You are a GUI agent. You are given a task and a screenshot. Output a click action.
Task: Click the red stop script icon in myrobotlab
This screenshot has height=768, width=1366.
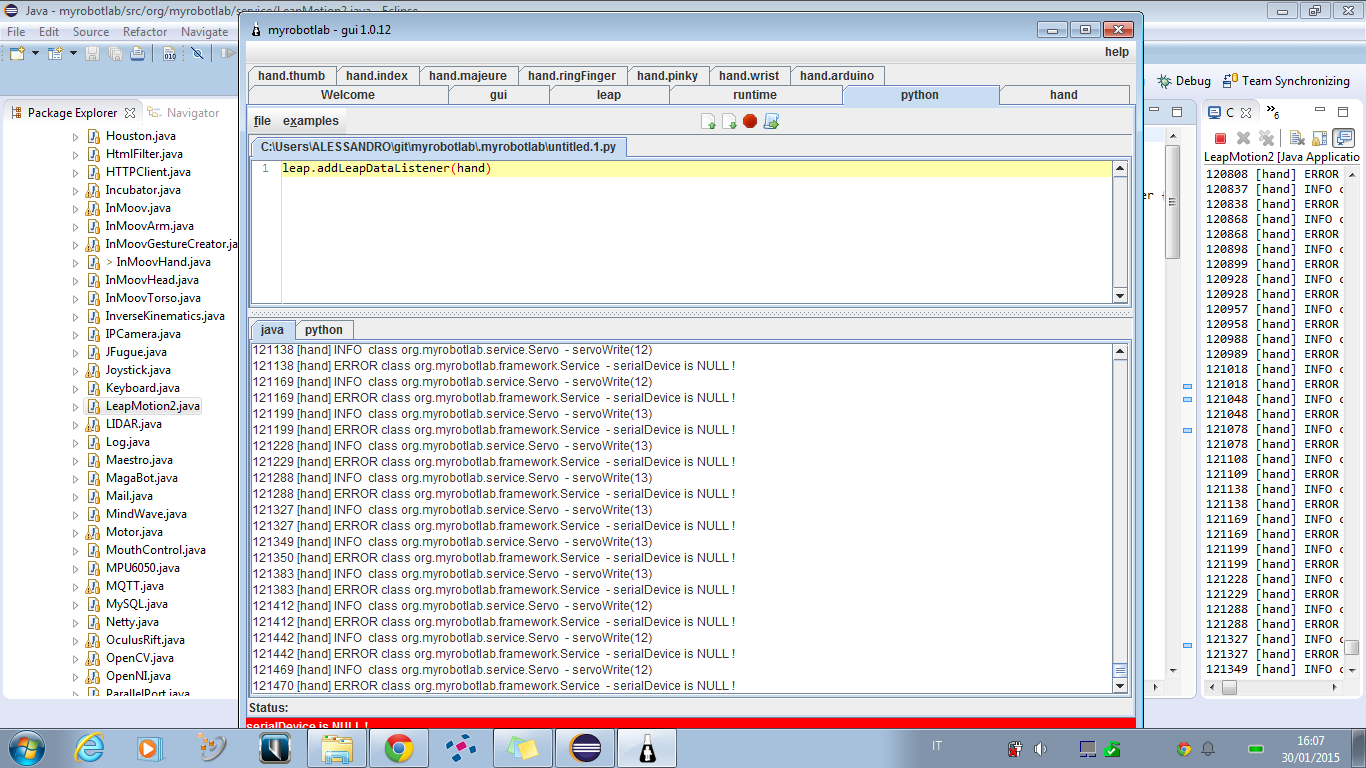(750, 121)
